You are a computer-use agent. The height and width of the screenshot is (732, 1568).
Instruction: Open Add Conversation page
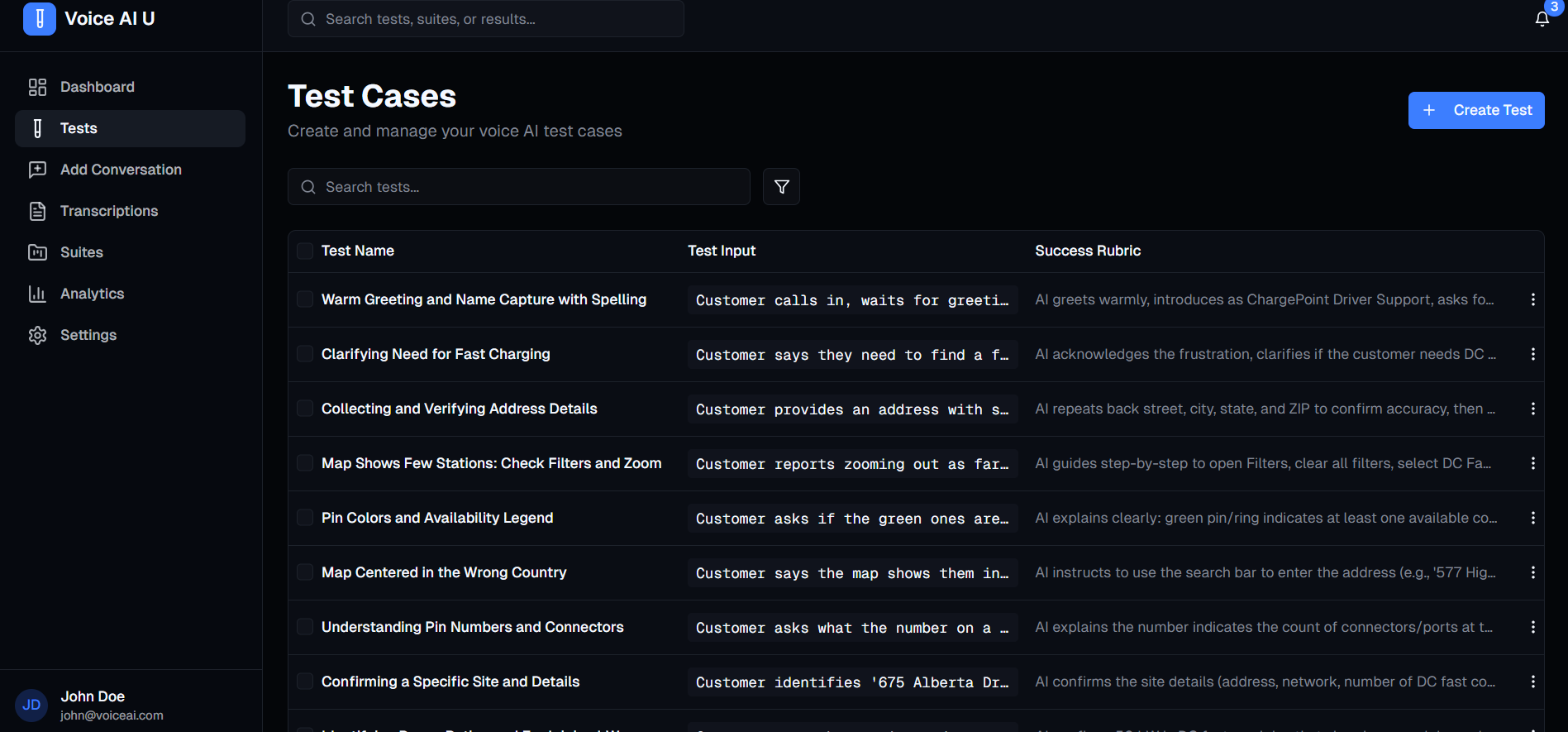pyautogui.click(x=130, y=170)
